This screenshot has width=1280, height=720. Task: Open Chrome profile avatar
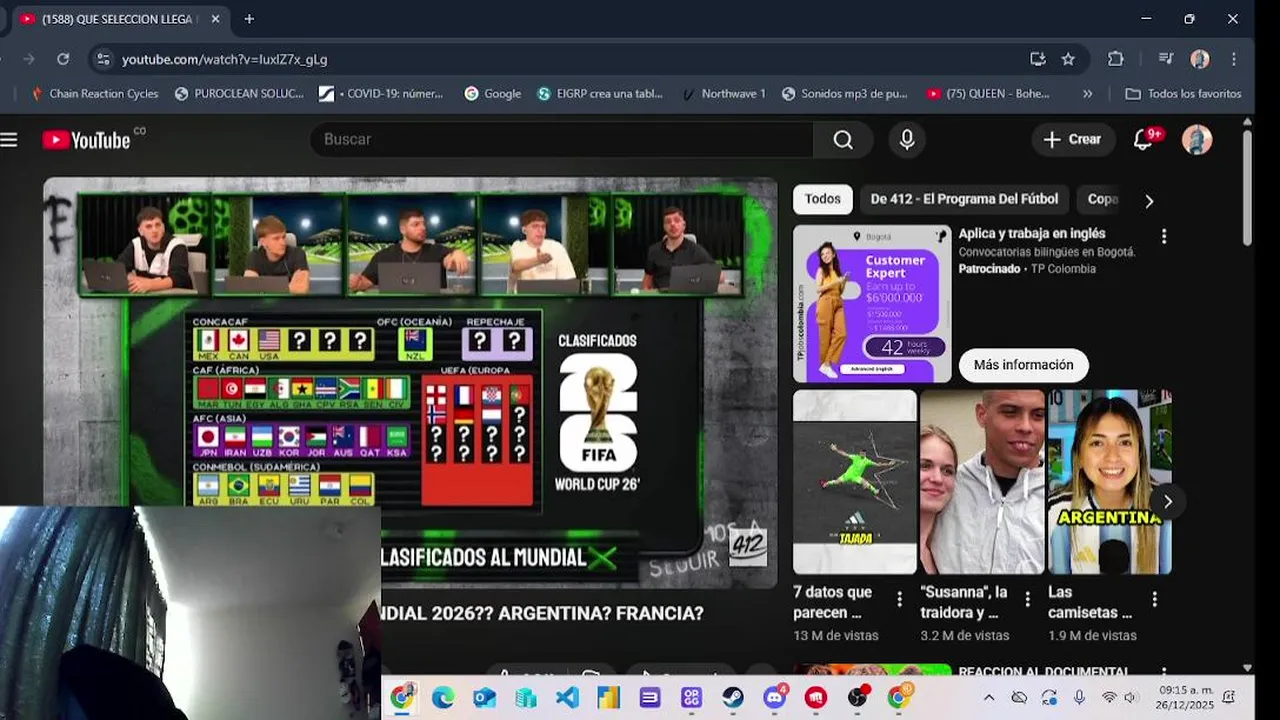pyautogui.click(x=1200, y=59)
